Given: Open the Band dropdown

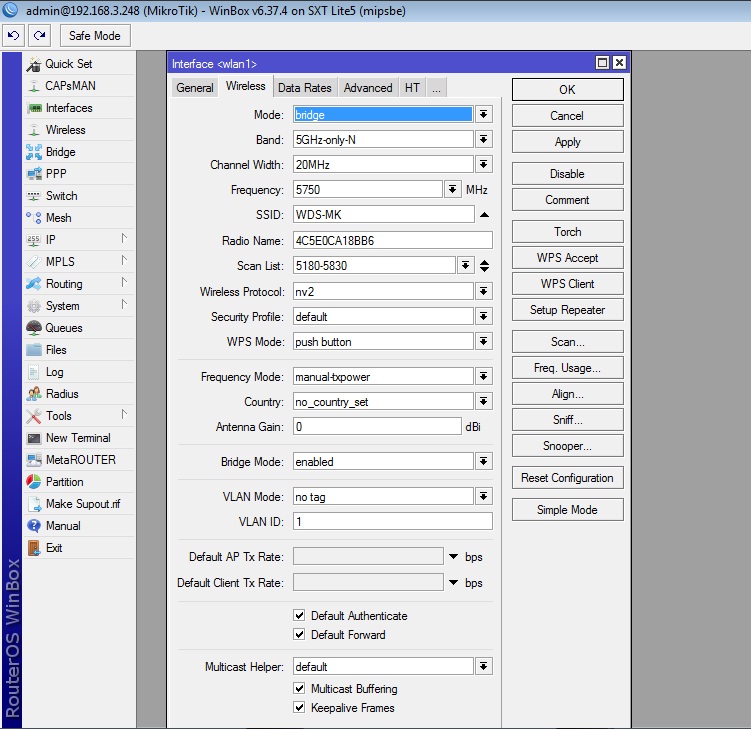Looking at the screenshot, I should [484, 139].
